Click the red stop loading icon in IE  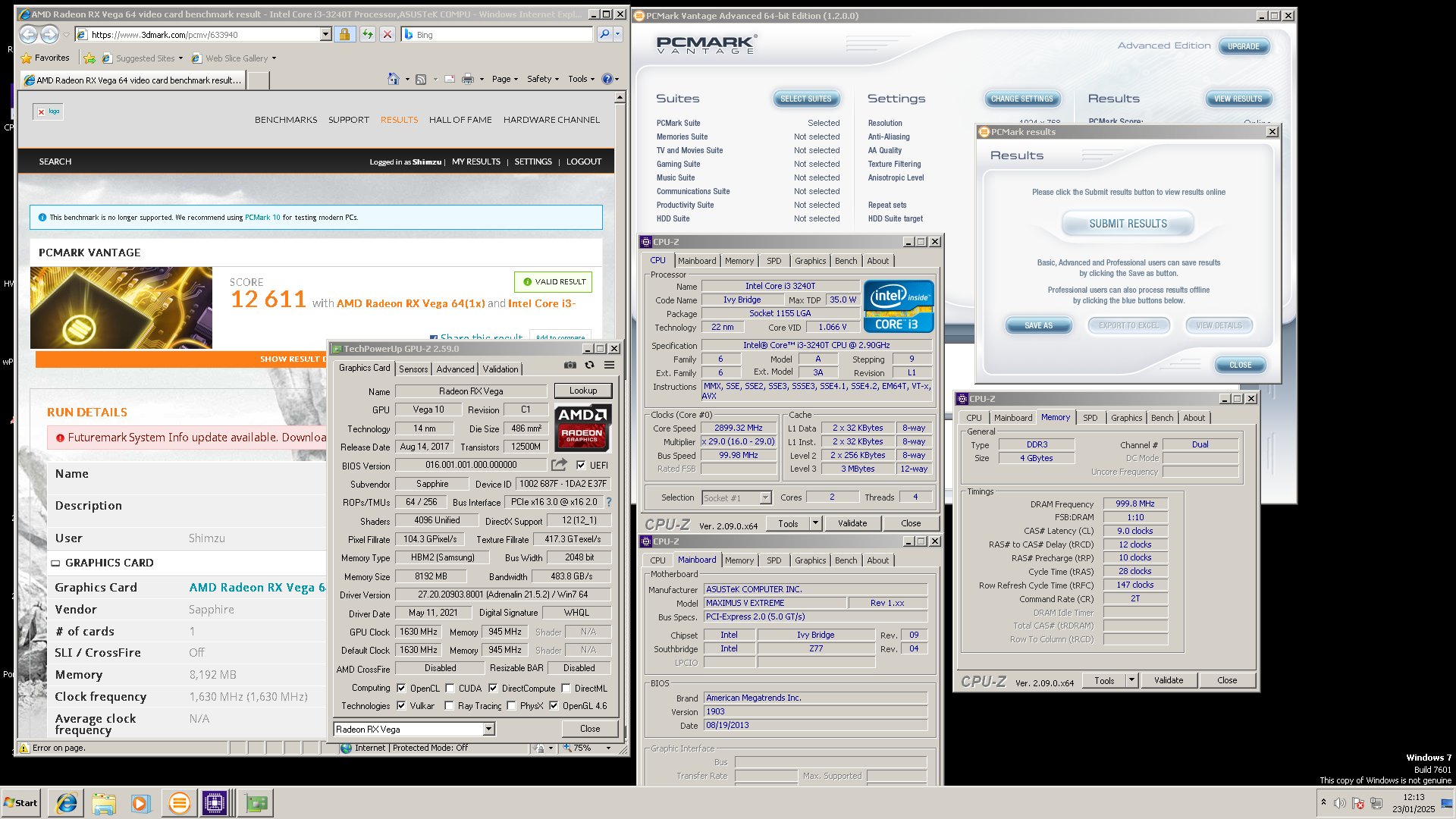(388, 34)
